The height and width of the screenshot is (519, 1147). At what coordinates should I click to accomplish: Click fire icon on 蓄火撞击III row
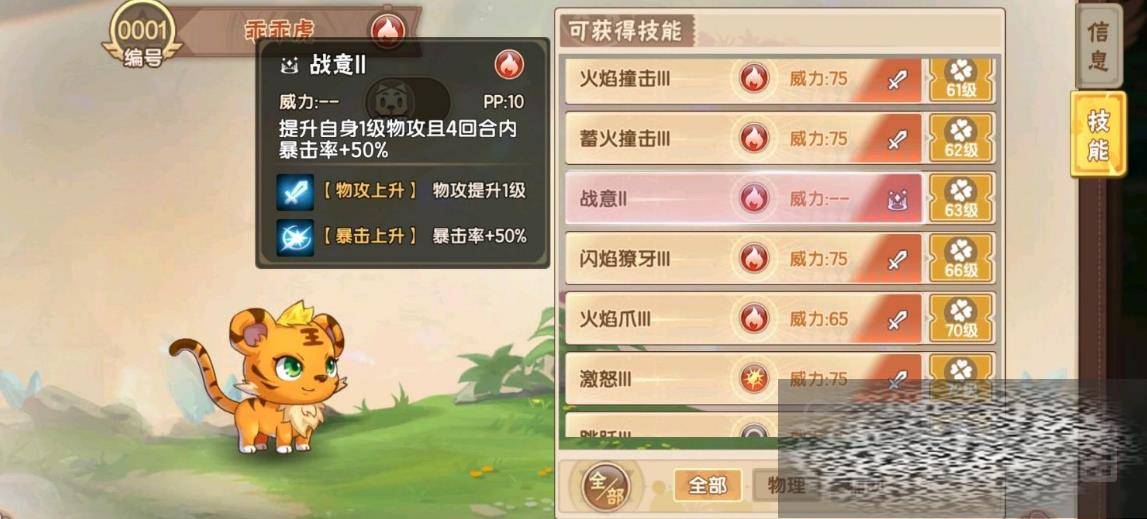click(753, 138)
